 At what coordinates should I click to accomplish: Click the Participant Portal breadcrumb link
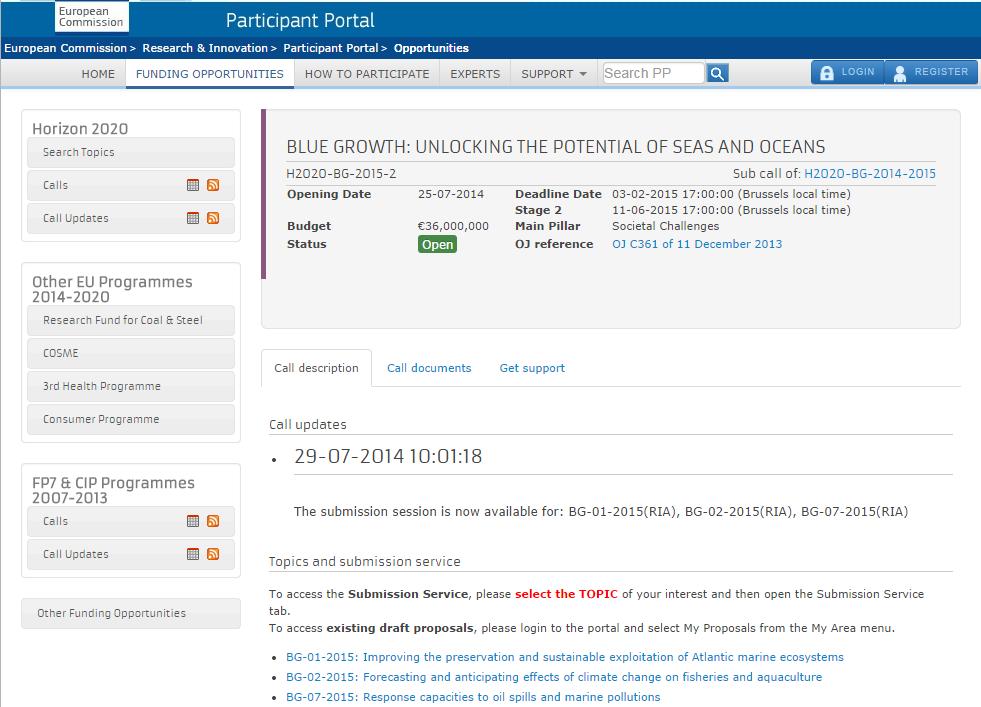(330, 48)
